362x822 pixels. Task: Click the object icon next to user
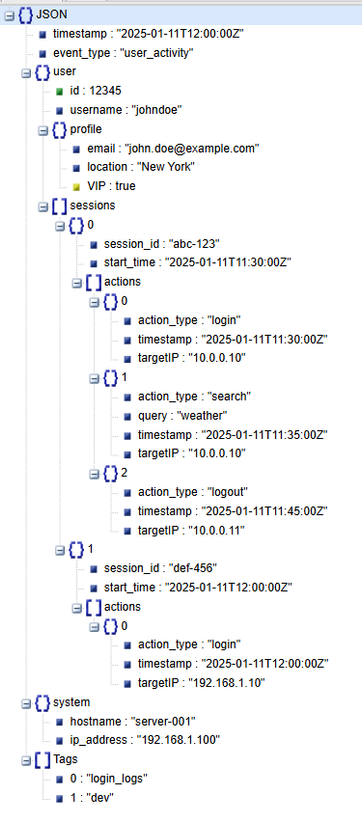(x=42, y=72)
